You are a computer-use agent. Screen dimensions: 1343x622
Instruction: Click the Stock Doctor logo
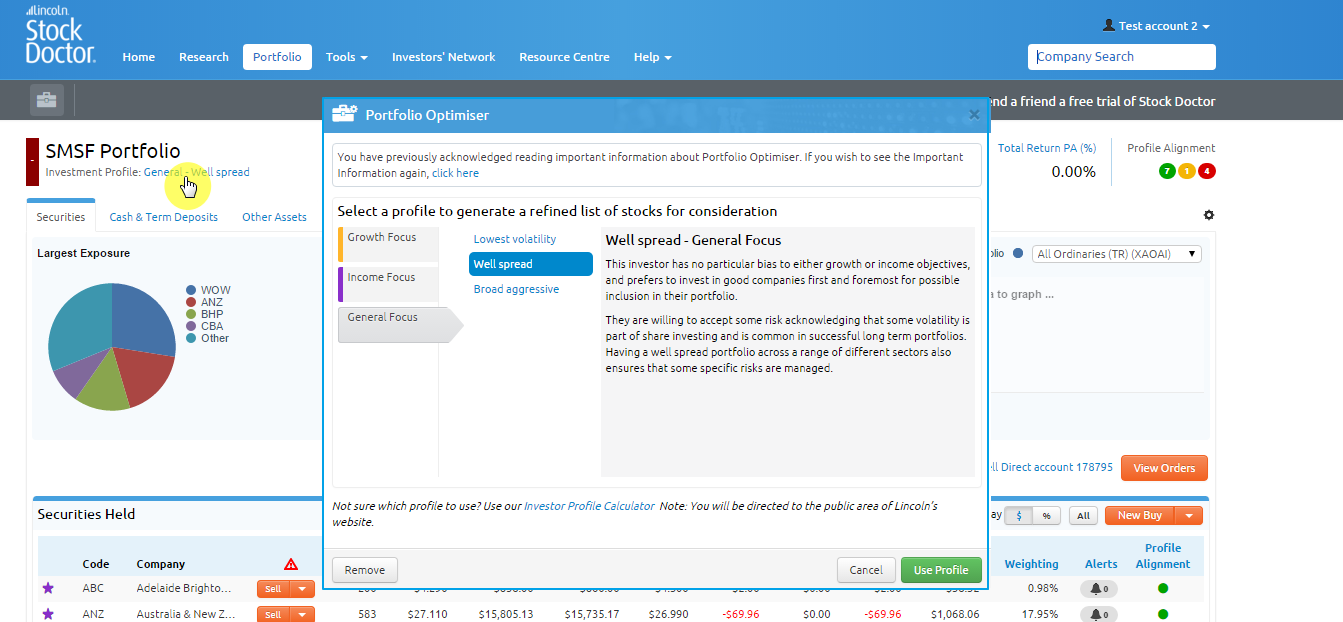coord(60,40)
